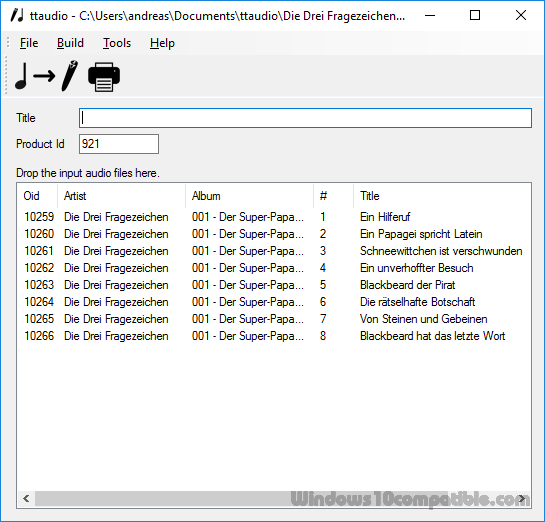
Task: Click the Product Id field showing 921
Action: coord(119,144)
